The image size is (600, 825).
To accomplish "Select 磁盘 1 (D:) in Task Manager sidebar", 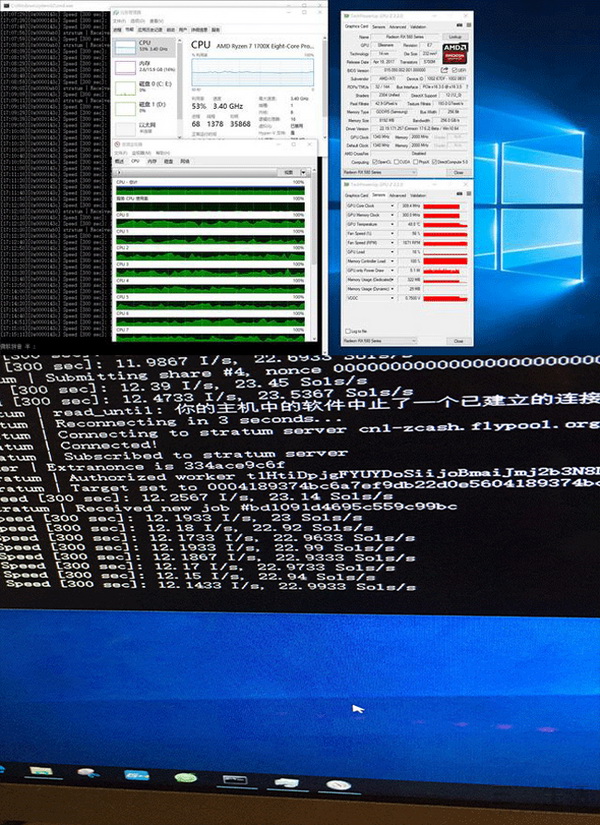I will (x=144, y=109).
